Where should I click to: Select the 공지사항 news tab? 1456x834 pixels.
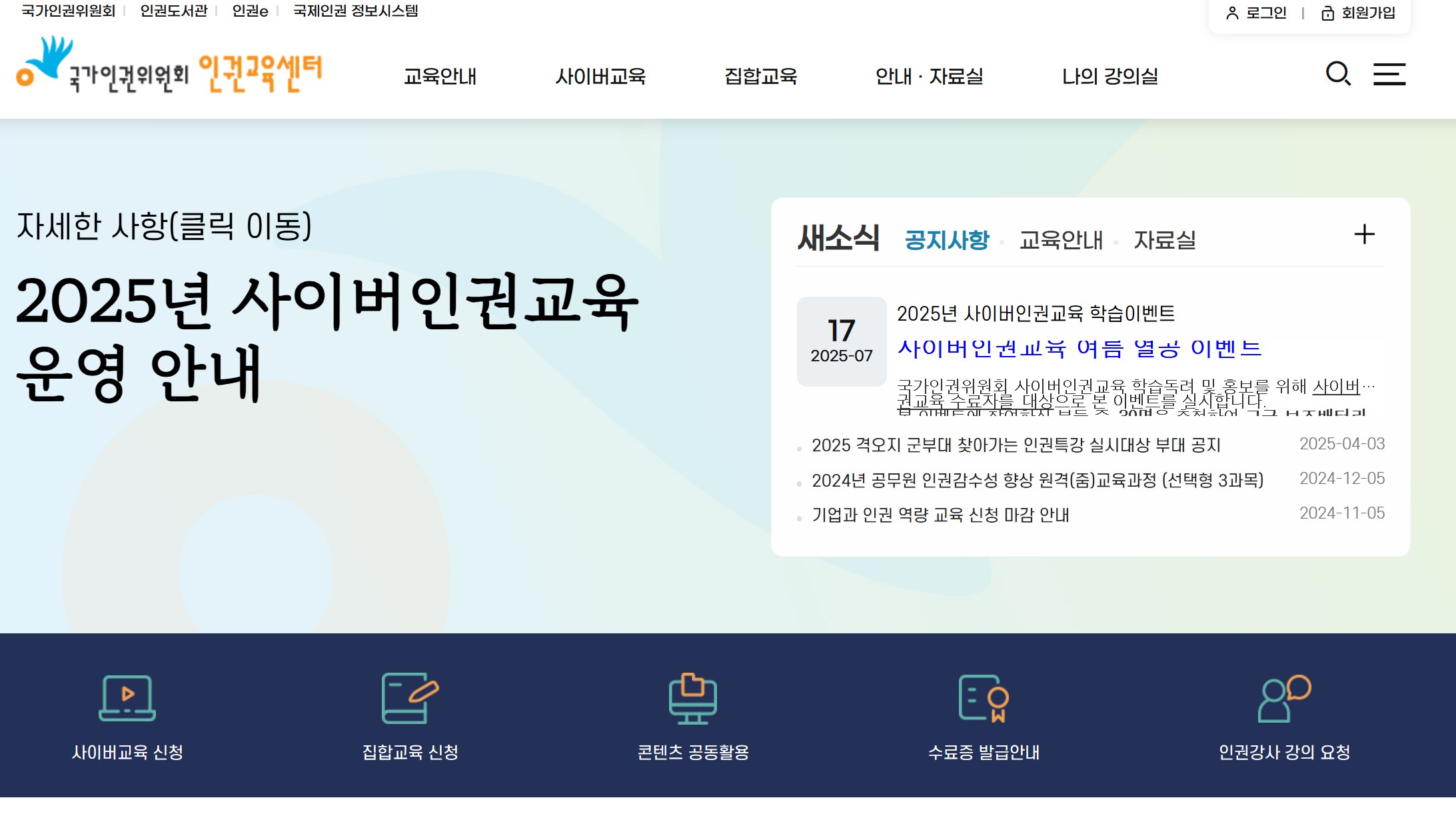(946, 240)
